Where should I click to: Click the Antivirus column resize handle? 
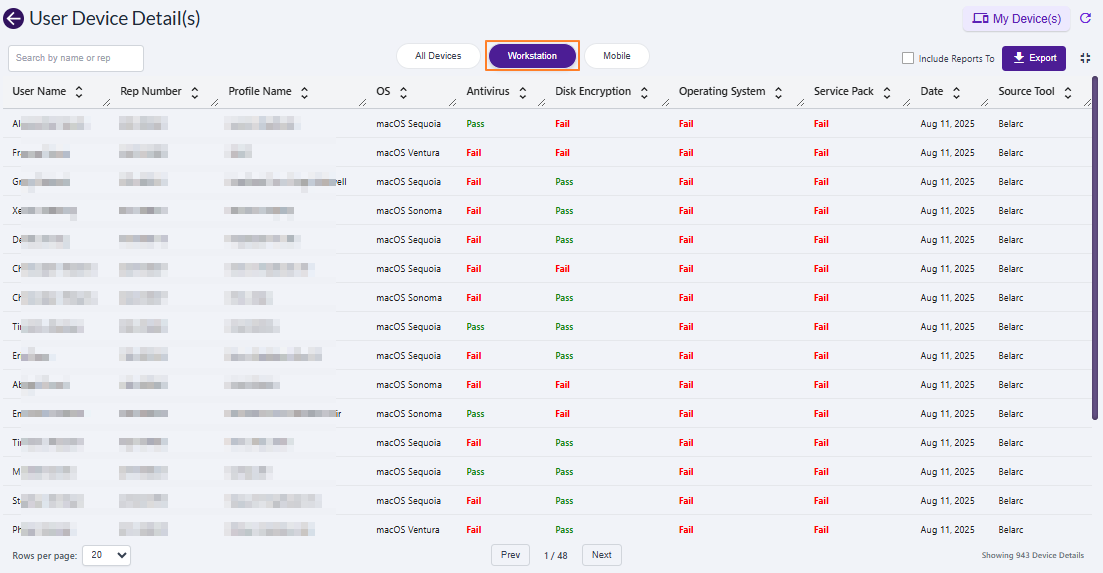pyautogui.click(x=541, y=103)
